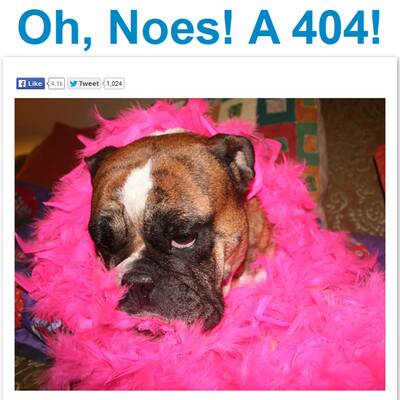Screen dimensions: 400x400
Task: Open the 4.1k Facebook like count bubble
Action: 56,83
